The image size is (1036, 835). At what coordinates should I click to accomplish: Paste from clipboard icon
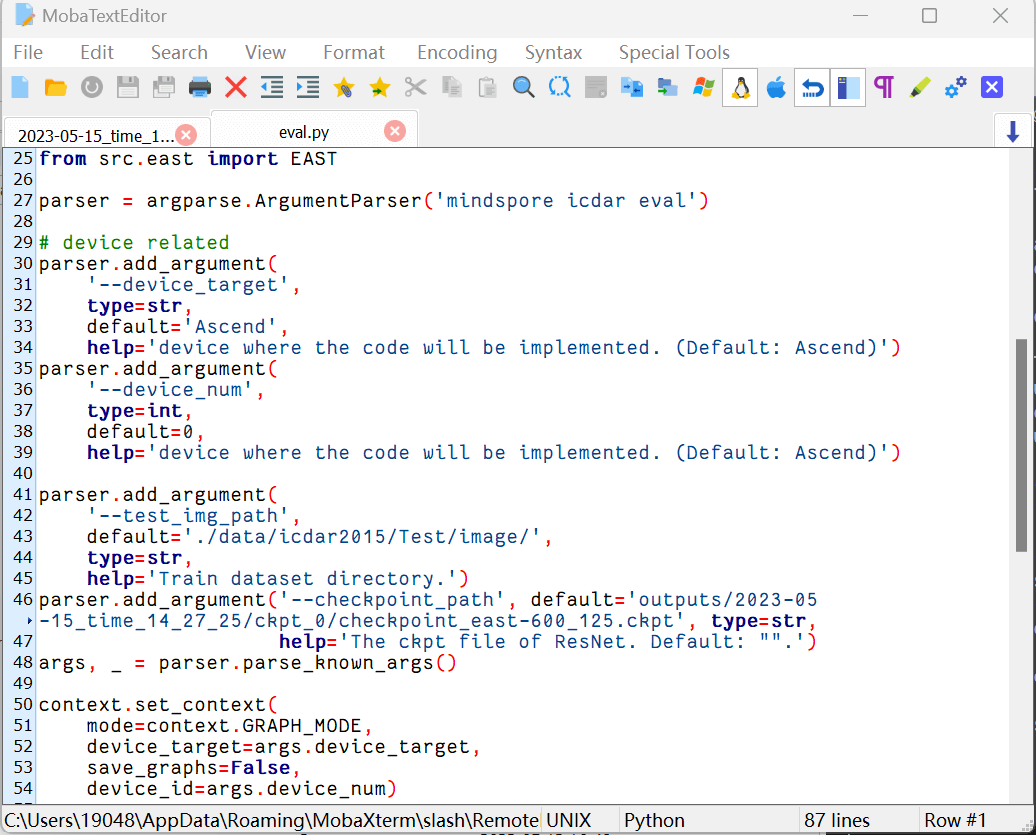[x=488, y=87]
